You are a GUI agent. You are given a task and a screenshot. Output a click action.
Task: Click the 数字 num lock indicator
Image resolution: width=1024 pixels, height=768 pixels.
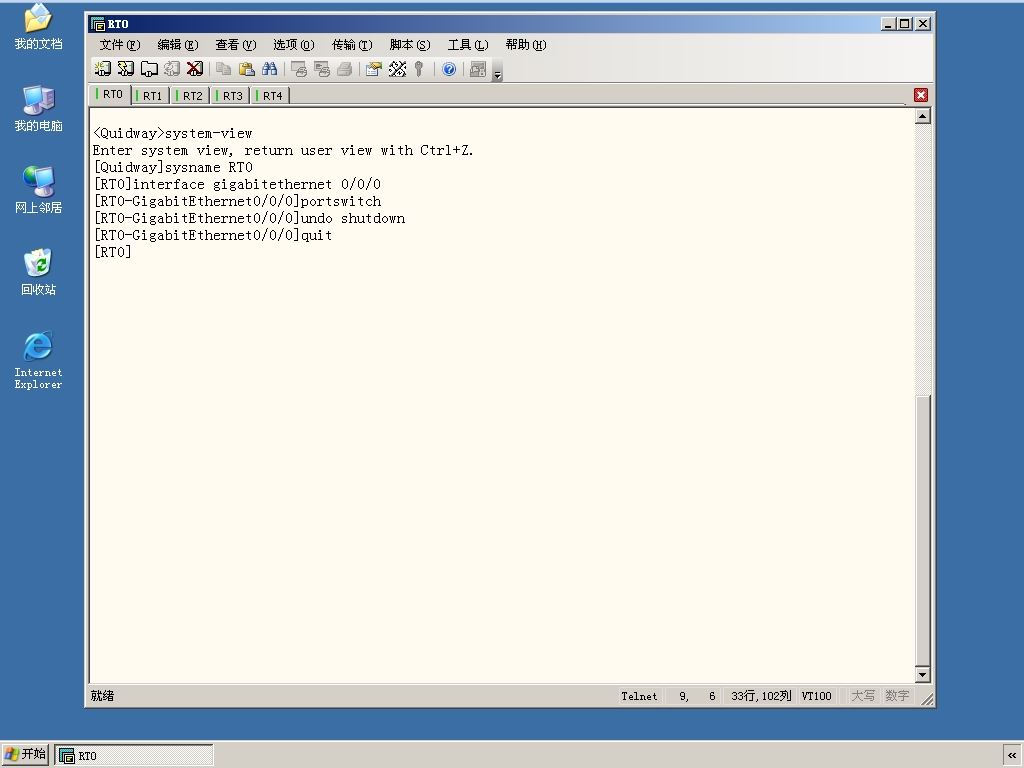pyautogui.click(x=897, y=696)
